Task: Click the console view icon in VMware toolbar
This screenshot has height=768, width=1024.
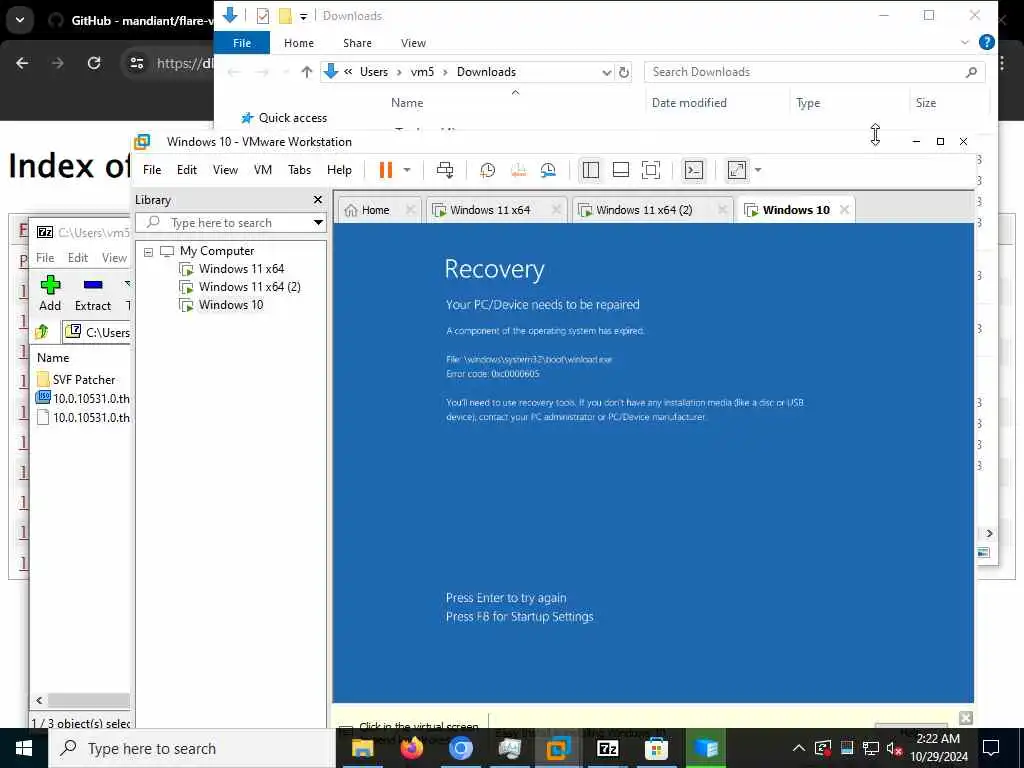Action: (694, 170)
